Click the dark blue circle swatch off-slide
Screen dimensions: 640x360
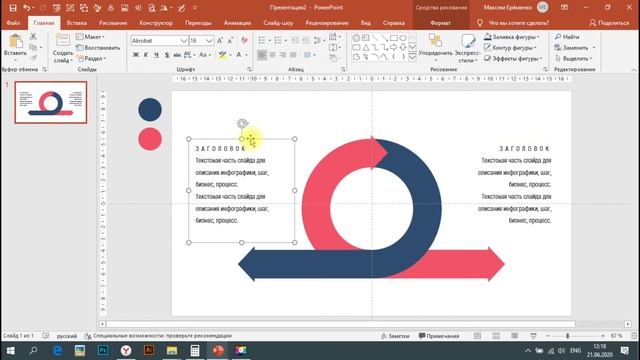(150, 109)
